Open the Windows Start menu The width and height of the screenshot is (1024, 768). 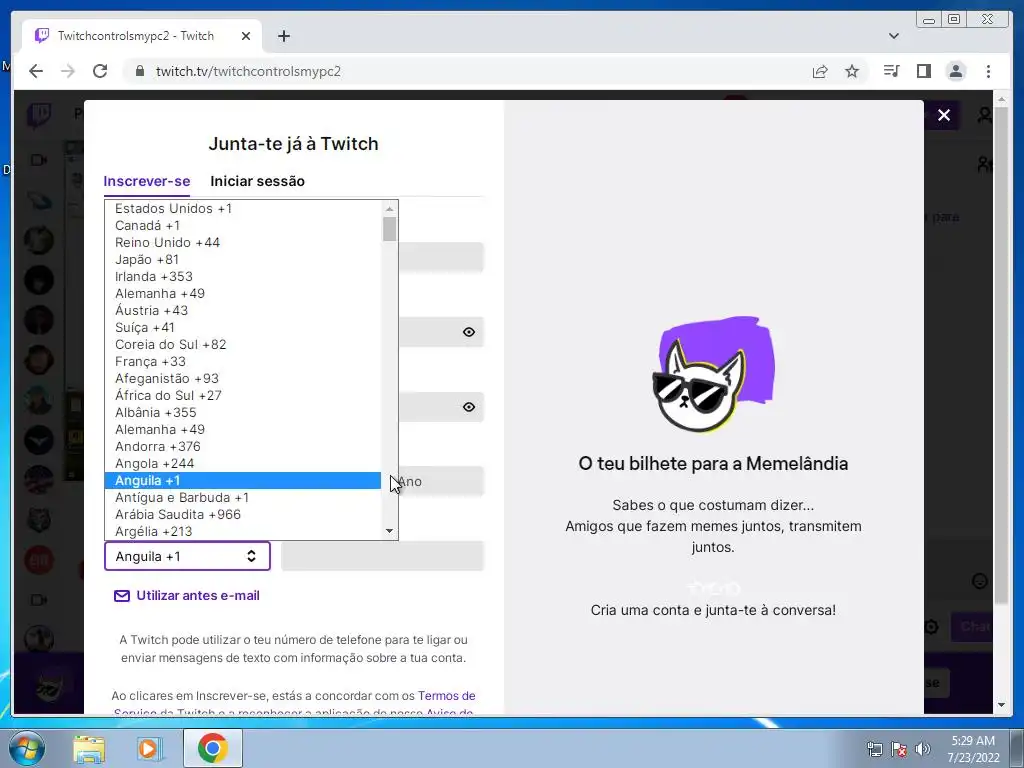click(26, 748)
